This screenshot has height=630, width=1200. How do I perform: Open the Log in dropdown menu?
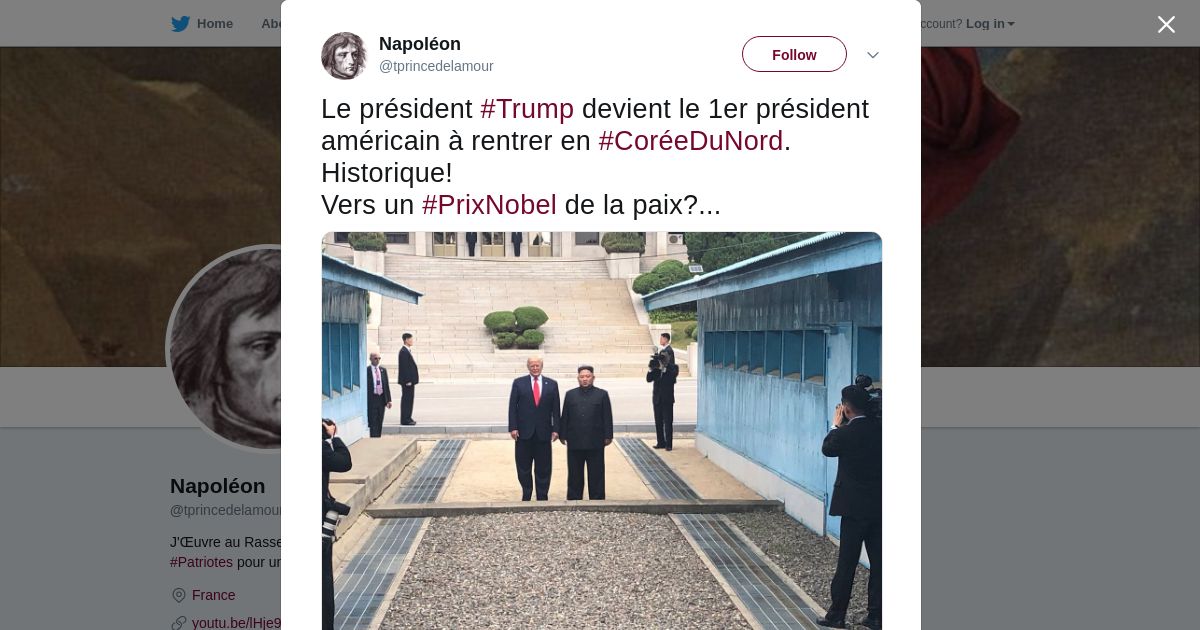click(990, 24)
